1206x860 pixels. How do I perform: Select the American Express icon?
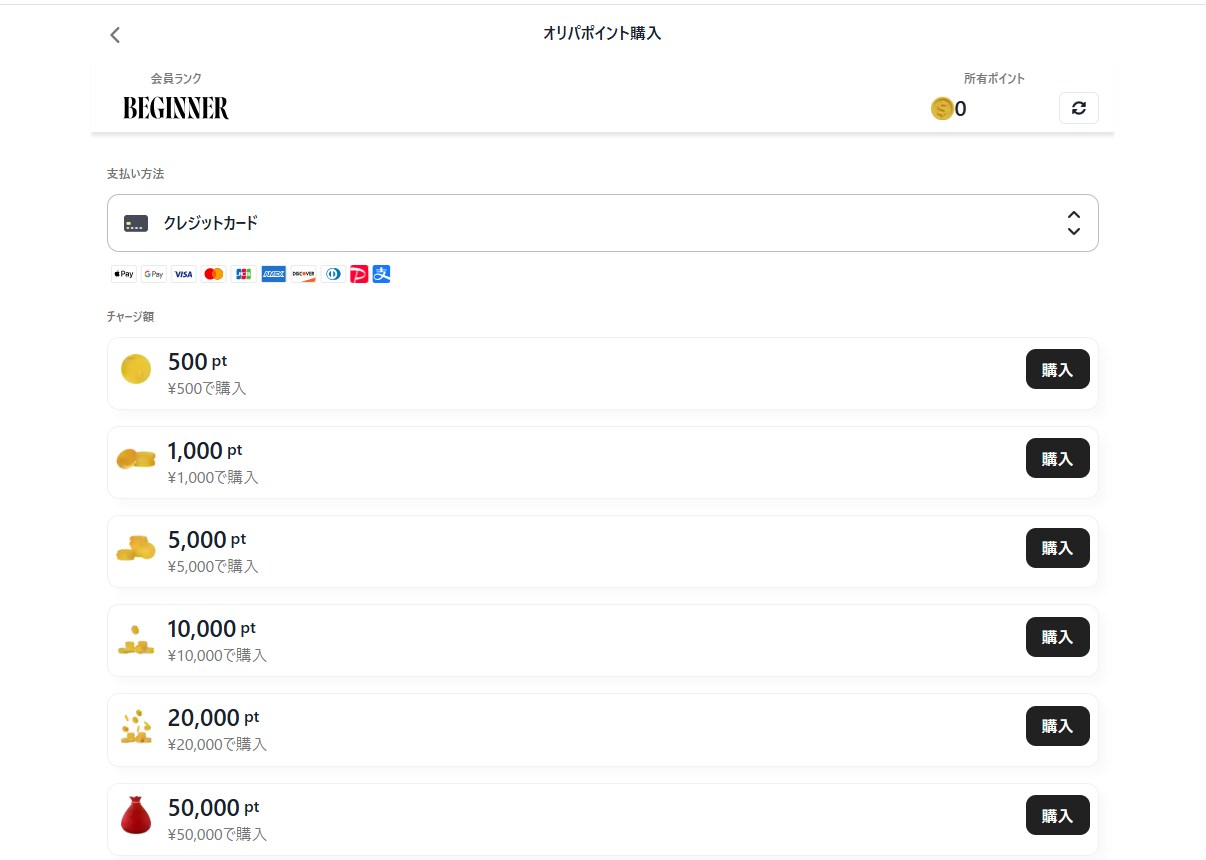tap(273, 273)
